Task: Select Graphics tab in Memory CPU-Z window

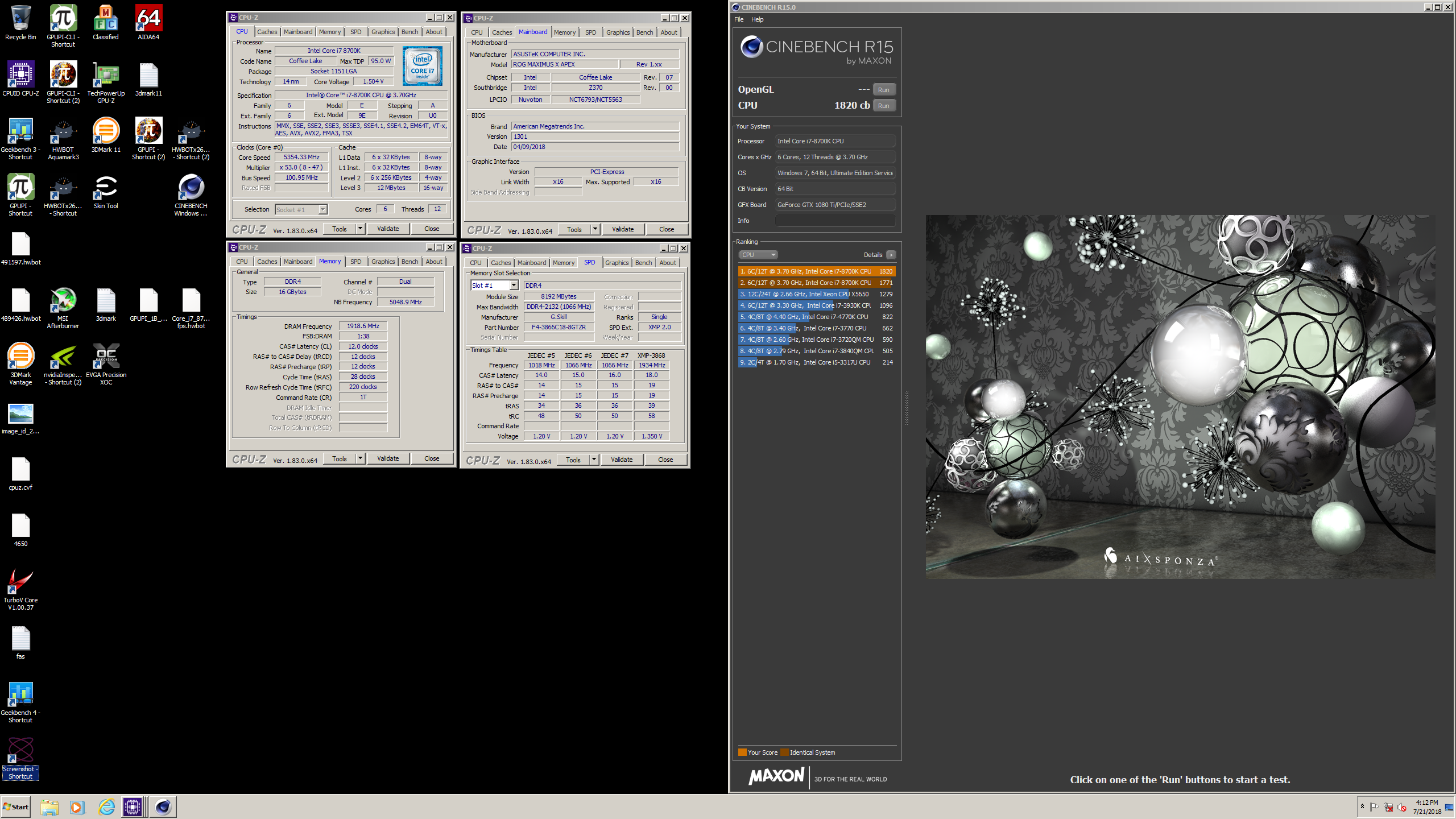Action: 383,262
